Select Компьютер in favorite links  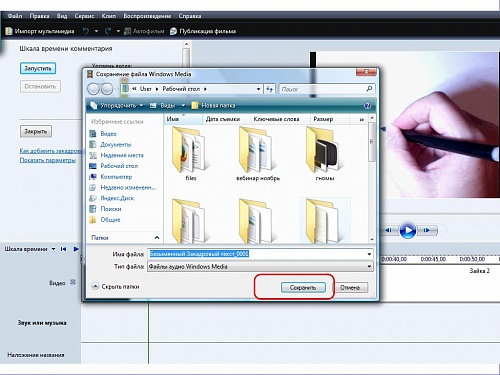coord(111,177)
